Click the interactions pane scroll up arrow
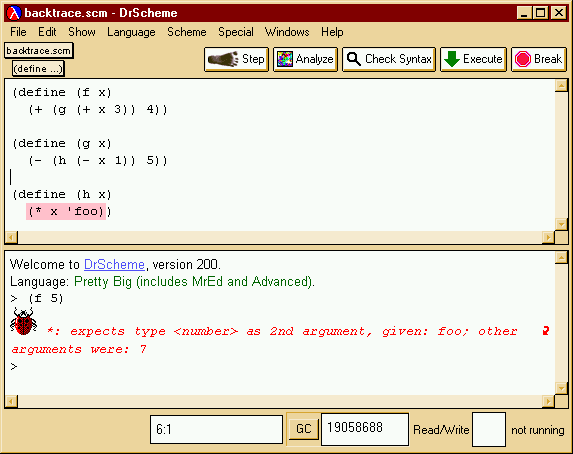This screenshot has width=573, height=454. tap(561, 257)
